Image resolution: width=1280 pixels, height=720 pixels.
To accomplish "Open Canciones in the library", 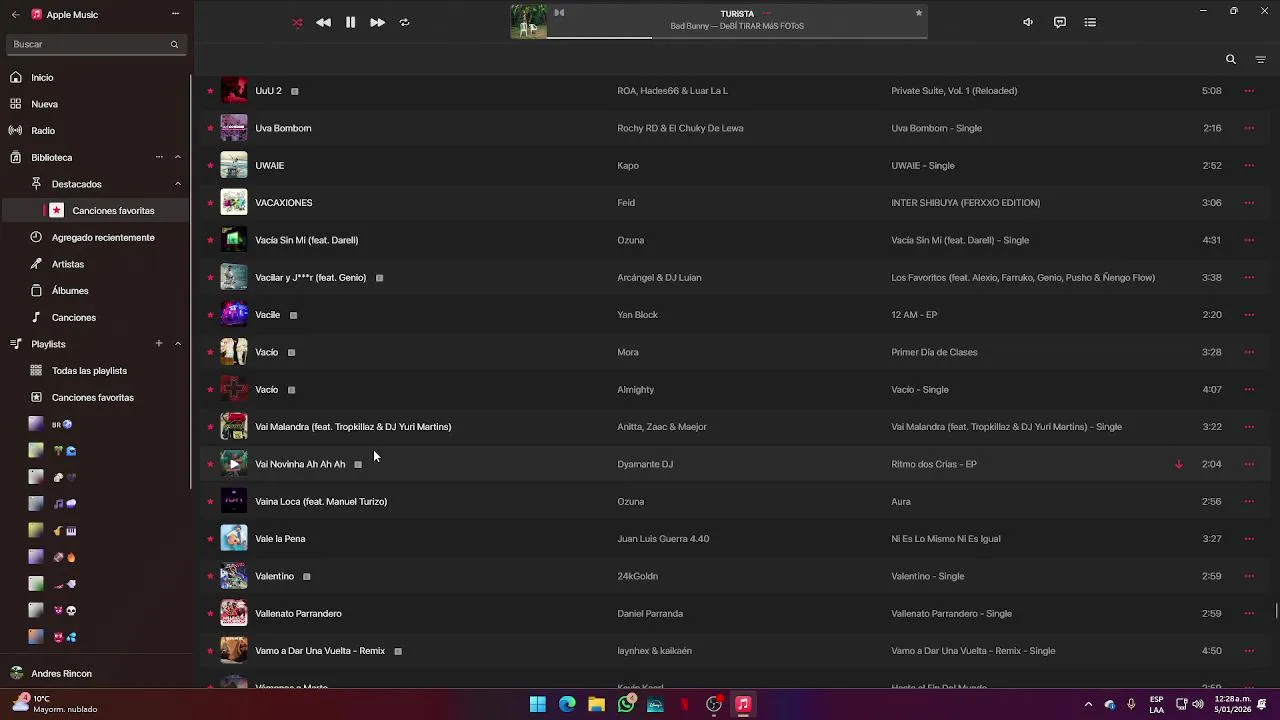I will pyautogui.click(x=74, y=318).
